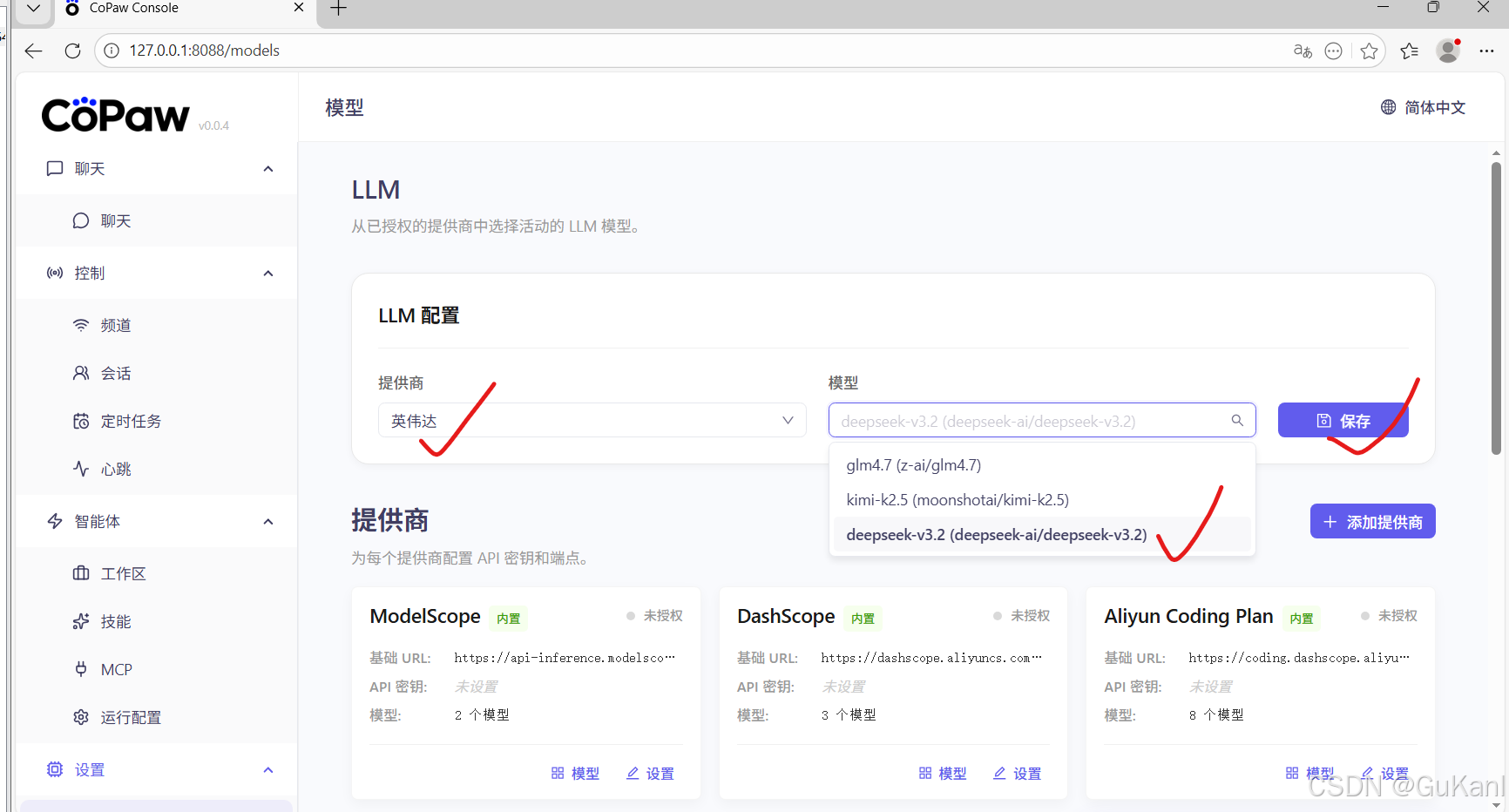Collapse the 控制 sidebar section
1509x812 pixels.
pyautogui.click(x=267, y=272)
